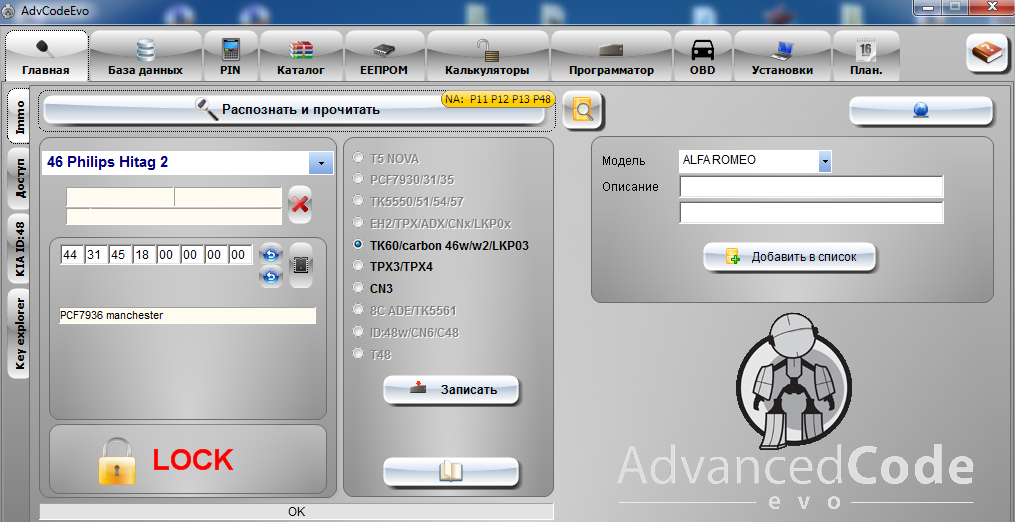Click the open book icon button

coord(451,471)
